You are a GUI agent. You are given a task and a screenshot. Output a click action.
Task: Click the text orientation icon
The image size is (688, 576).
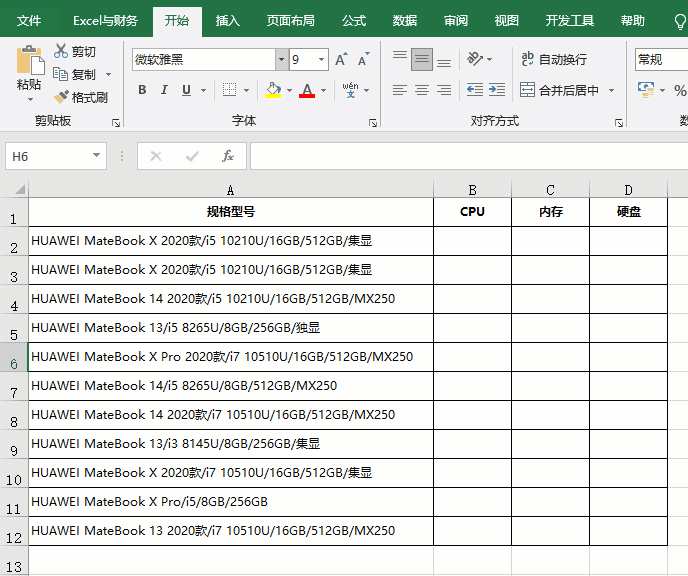[475, 59]
